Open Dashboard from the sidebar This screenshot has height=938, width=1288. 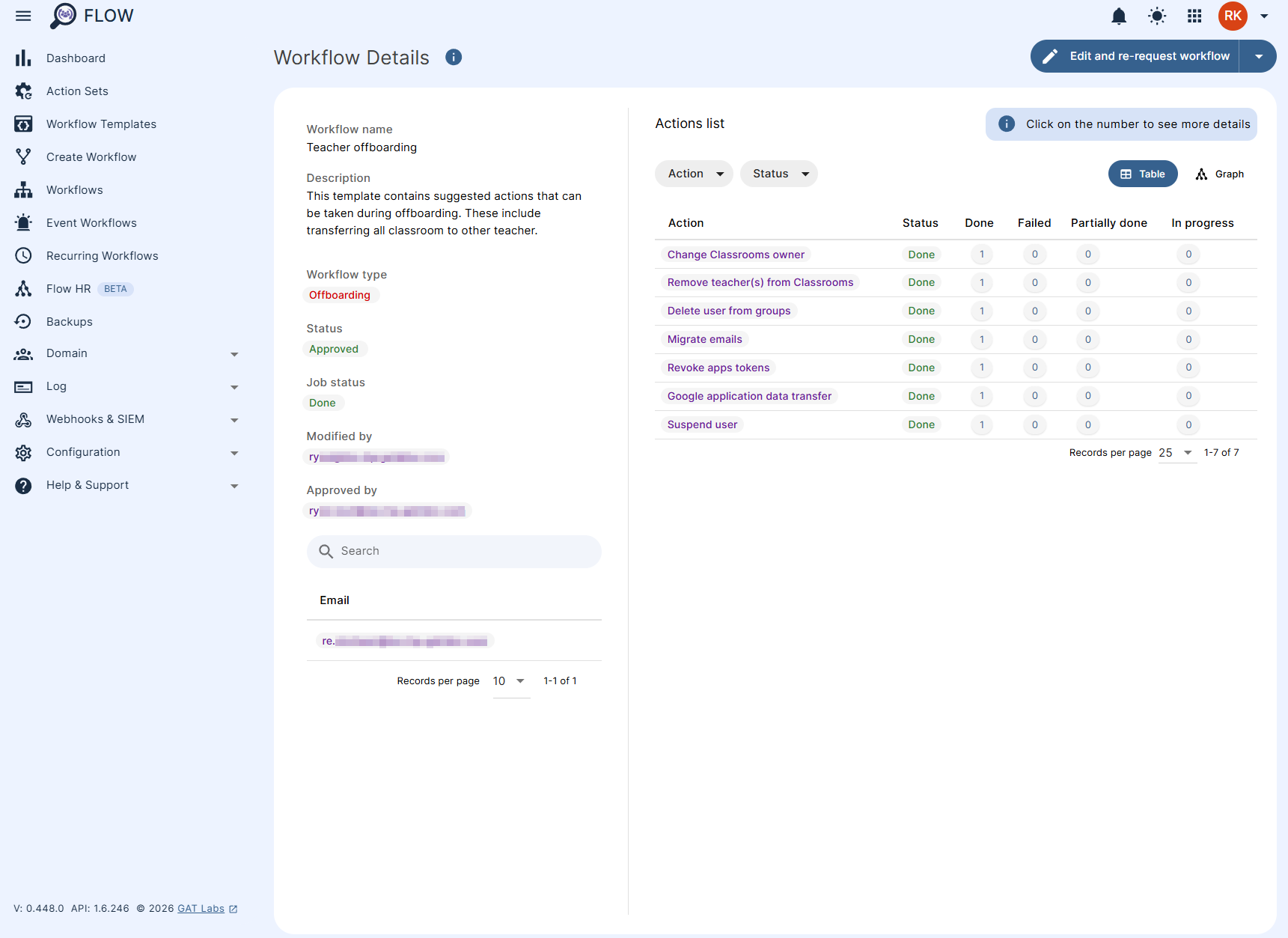[x=76, y=58]
